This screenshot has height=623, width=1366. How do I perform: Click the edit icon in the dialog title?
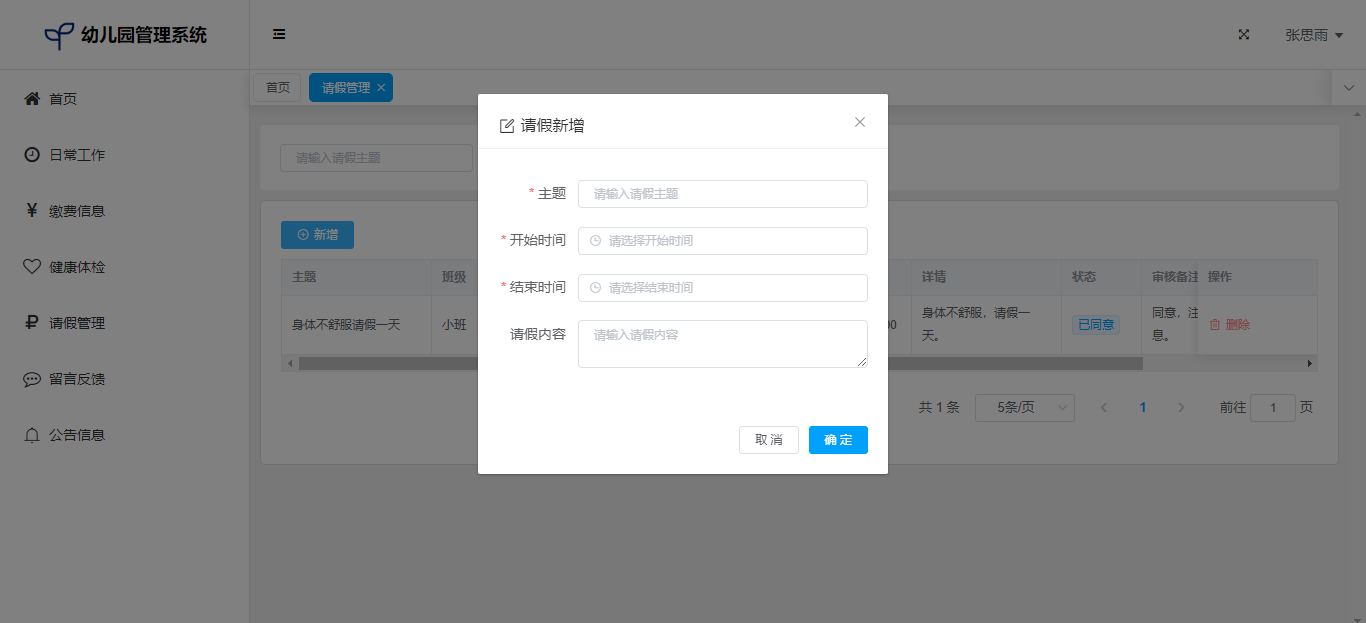coord(507,126)
